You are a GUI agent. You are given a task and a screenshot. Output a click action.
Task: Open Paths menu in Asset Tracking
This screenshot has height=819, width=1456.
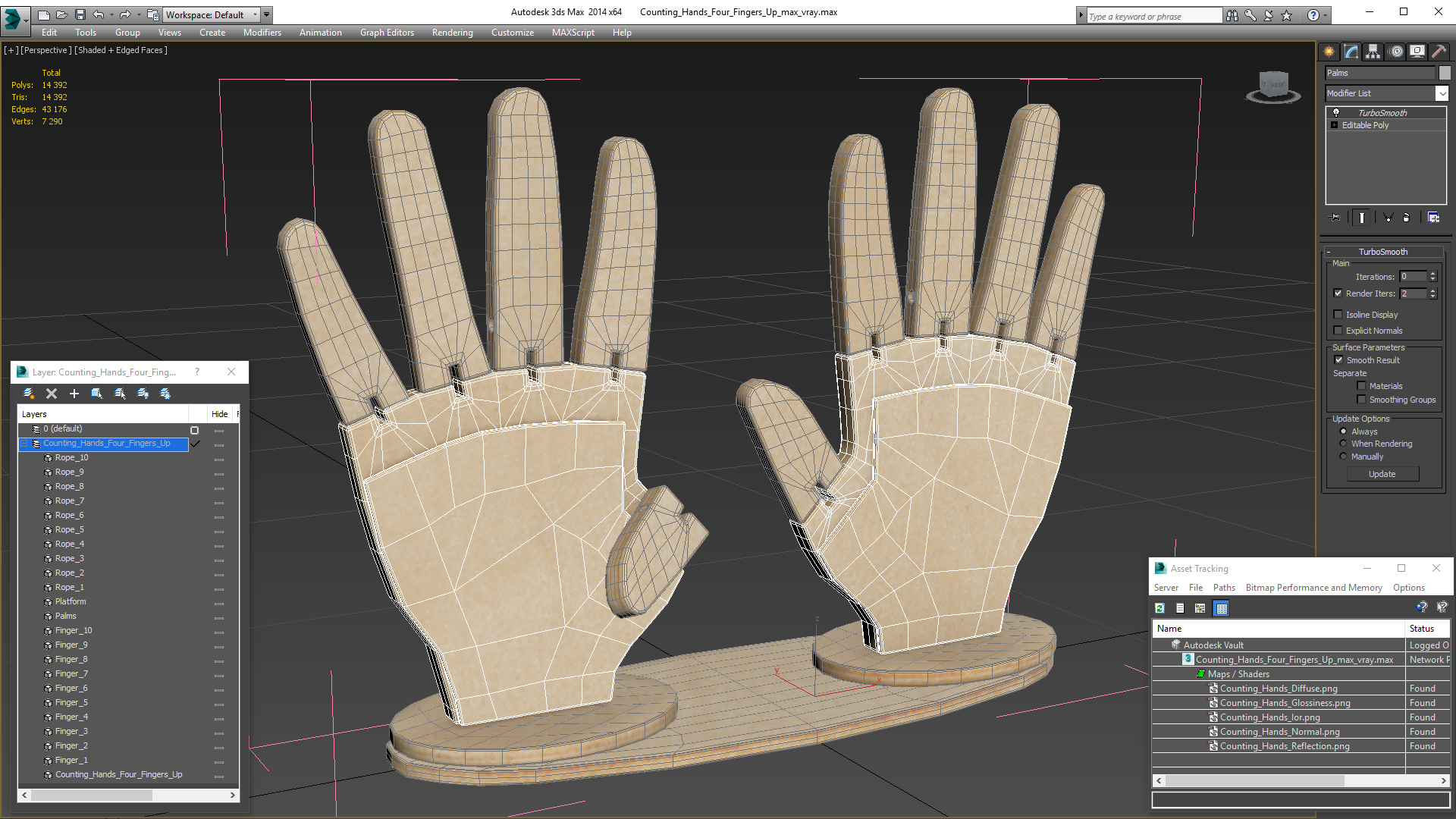1223,588
